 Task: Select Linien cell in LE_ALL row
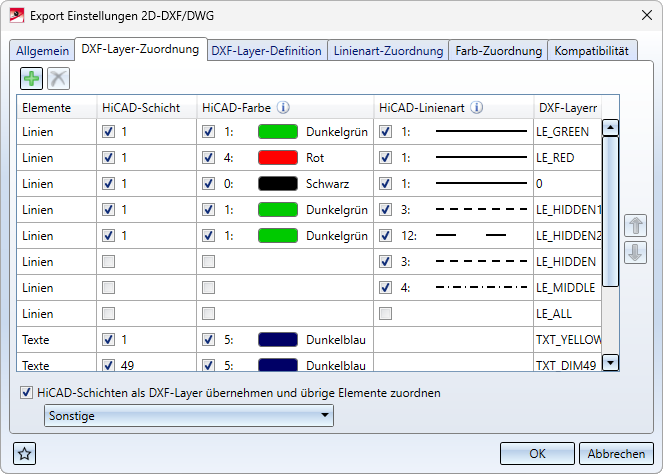(x=57, y=314)
